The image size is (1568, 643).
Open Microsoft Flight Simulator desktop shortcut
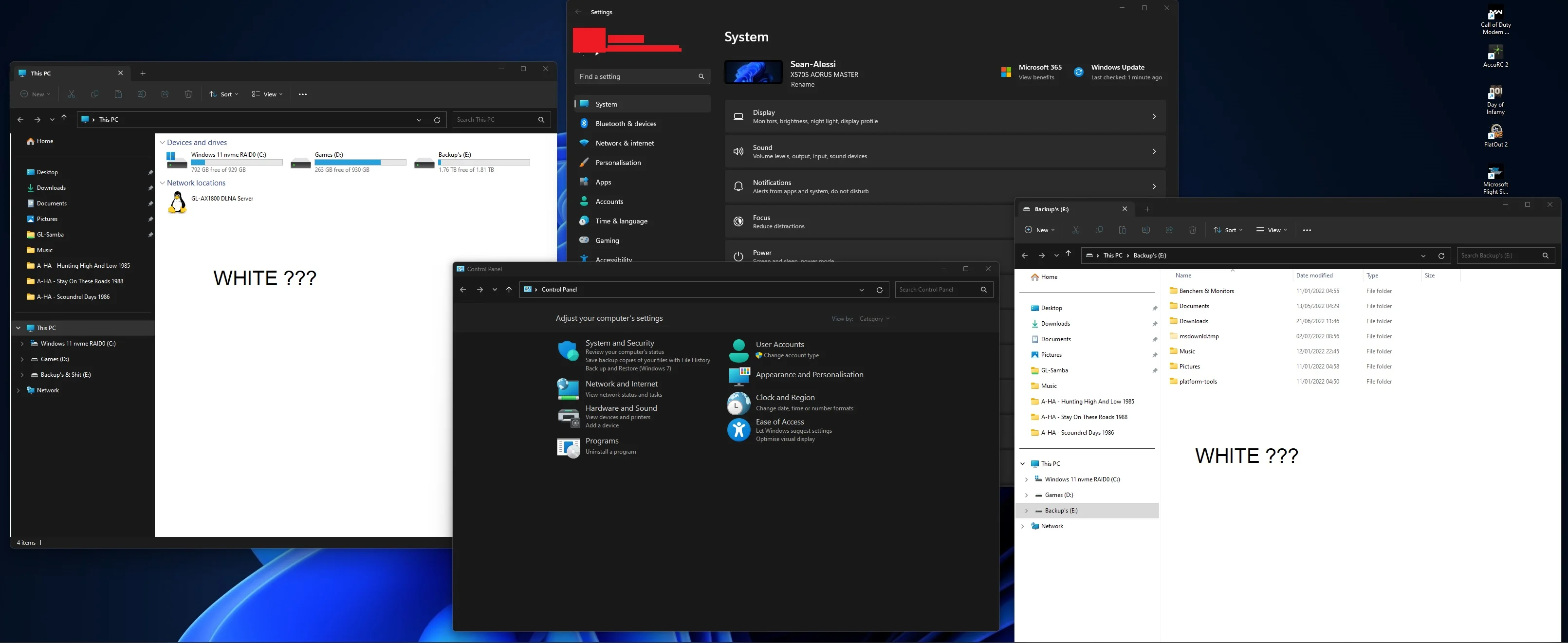[1495, 180]
